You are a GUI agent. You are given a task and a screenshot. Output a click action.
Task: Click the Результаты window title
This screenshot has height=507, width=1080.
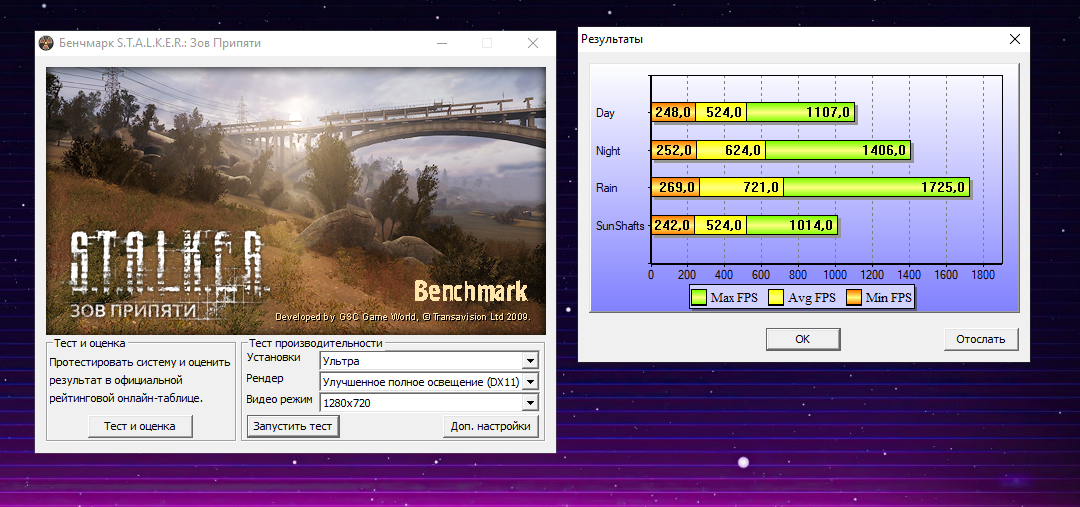[612, 39]
